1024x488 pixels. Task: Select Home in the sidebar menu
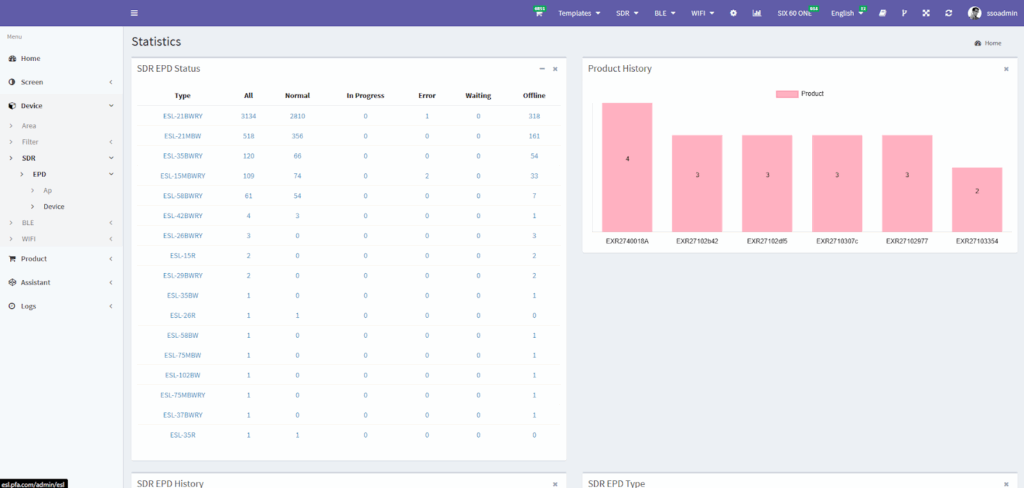[x=30, y=58]
